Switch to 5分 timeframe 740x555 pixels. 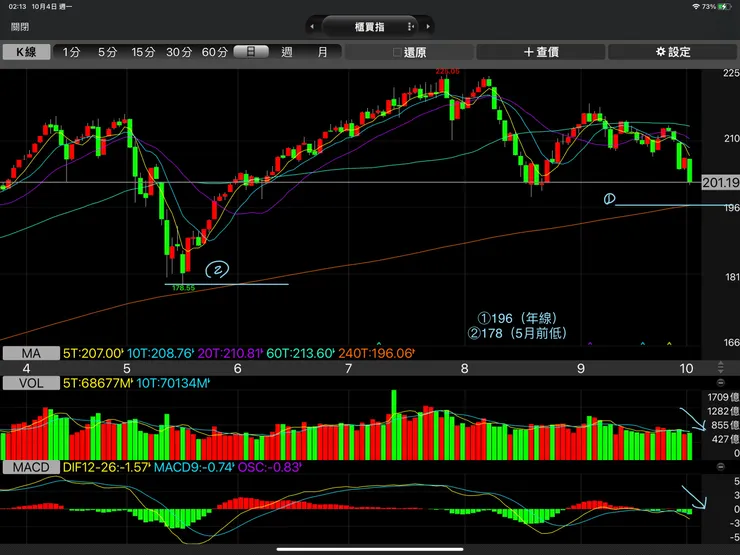coord(107,52)
